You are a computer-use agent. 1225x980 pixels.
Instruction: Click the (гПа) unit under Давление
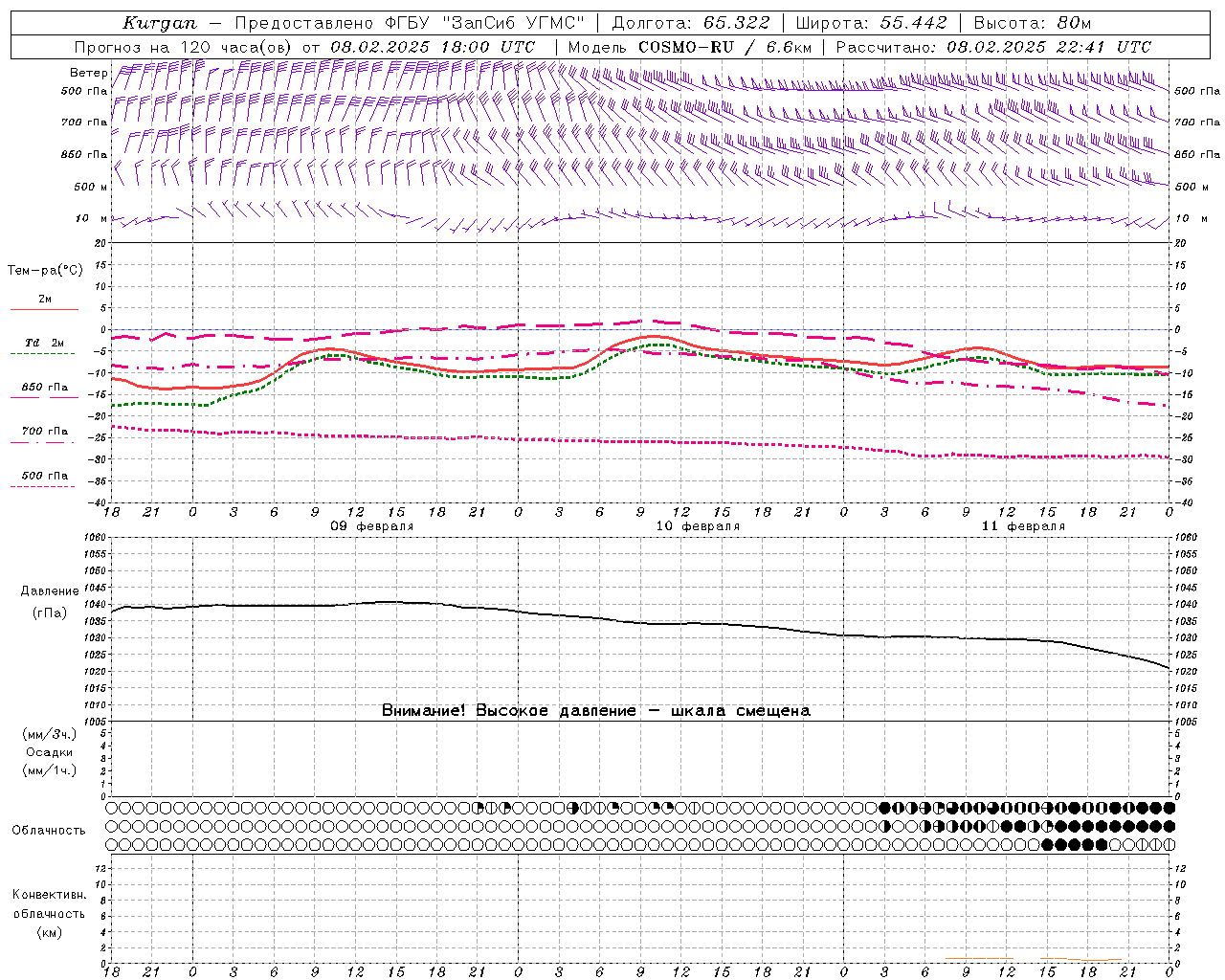tap(48, 612)
